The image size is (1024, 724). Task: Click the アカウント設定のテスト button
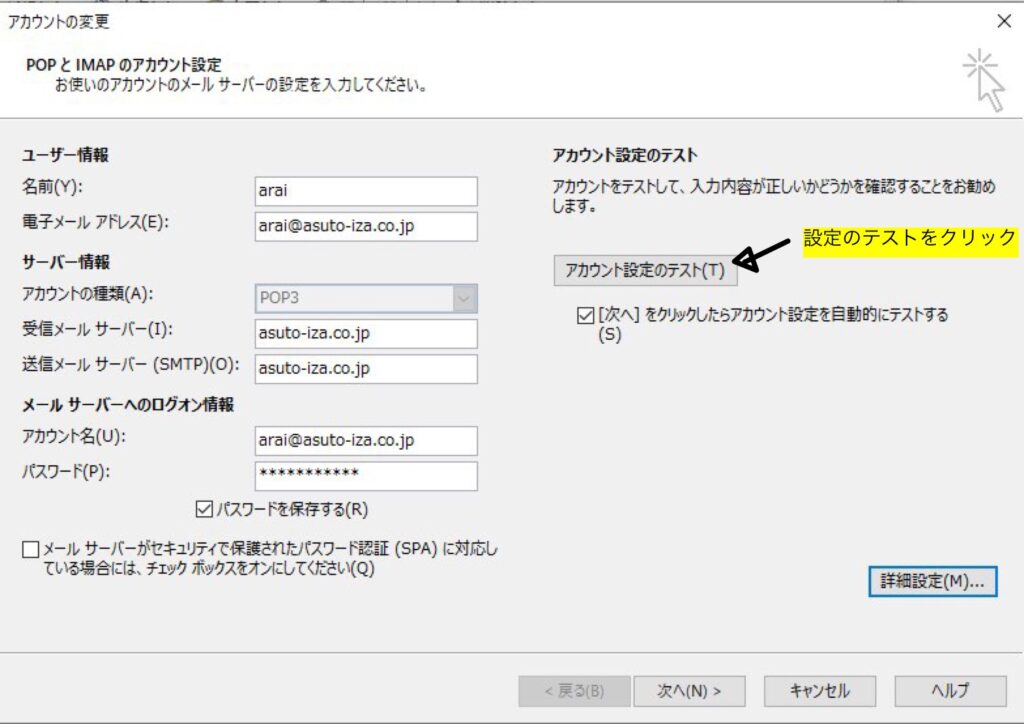(x=645, y=270)
